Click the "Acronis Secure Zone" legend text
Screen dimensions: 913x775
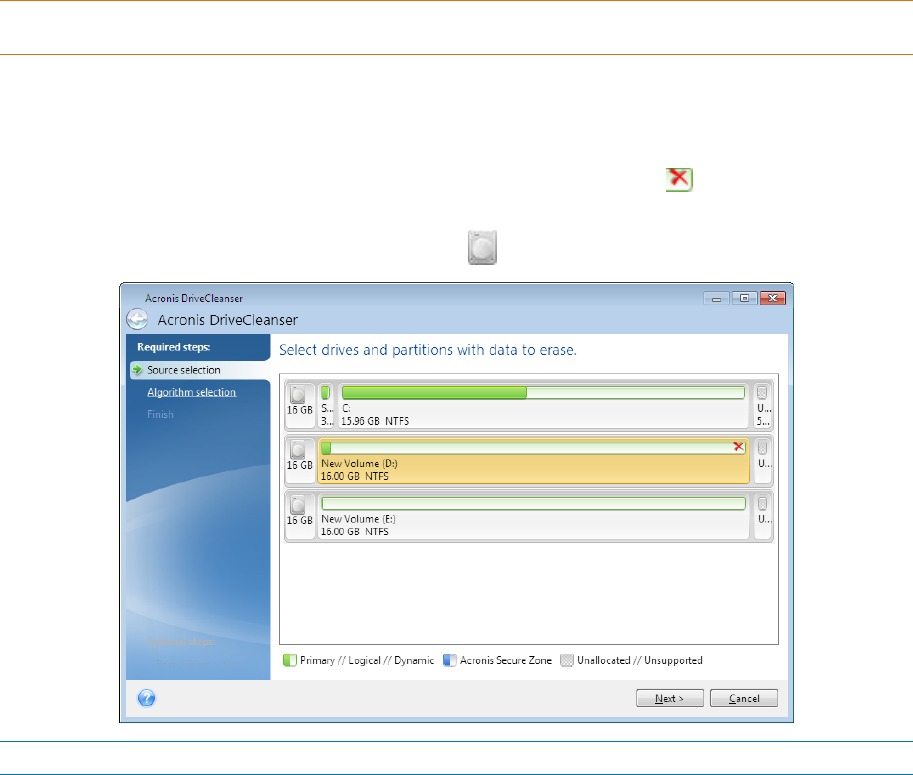coord(505,660)
